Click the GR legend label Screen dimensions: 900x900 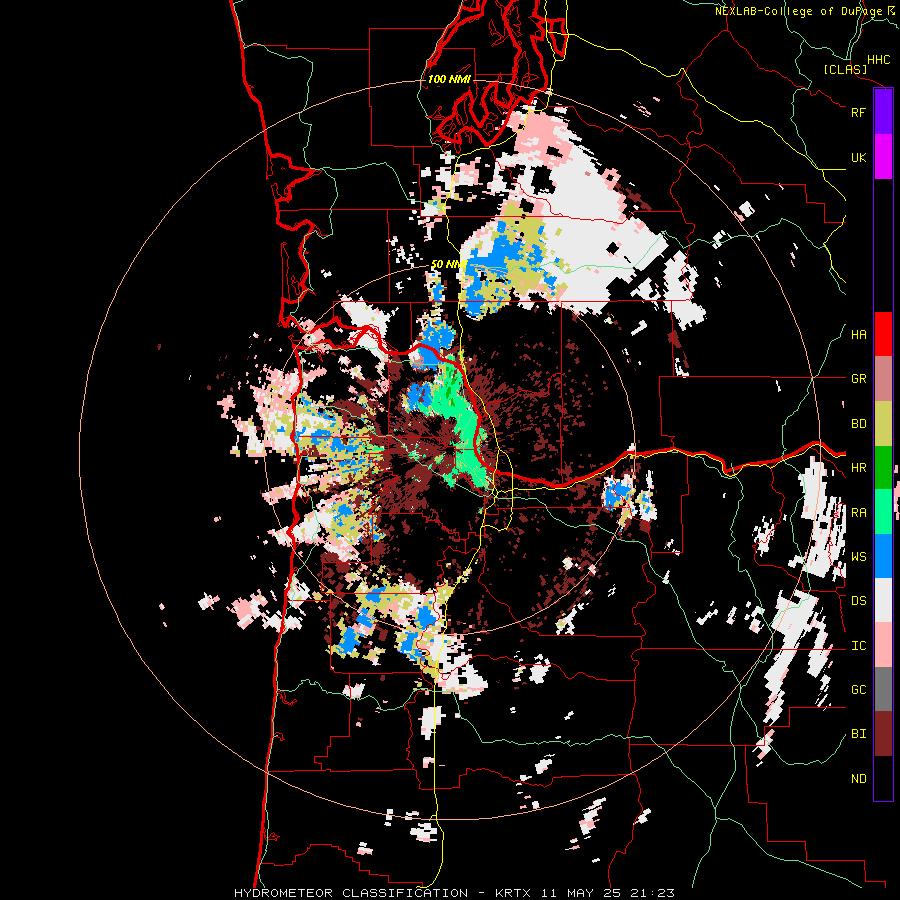[858, 379]
